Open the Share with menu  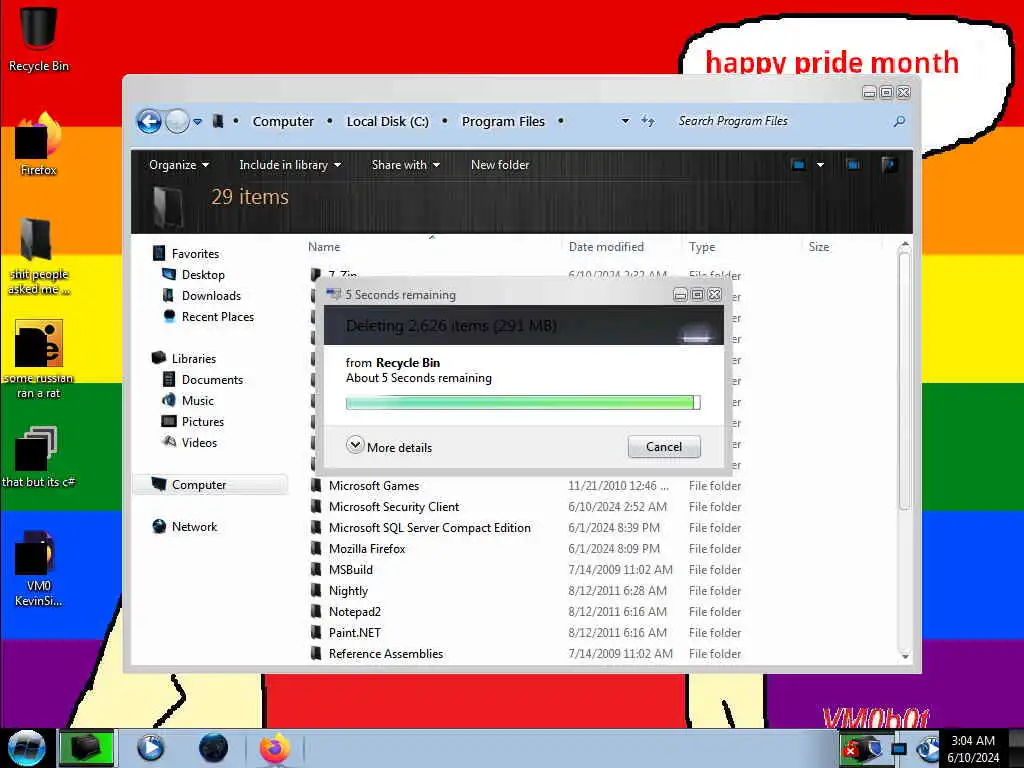point(406,165)
